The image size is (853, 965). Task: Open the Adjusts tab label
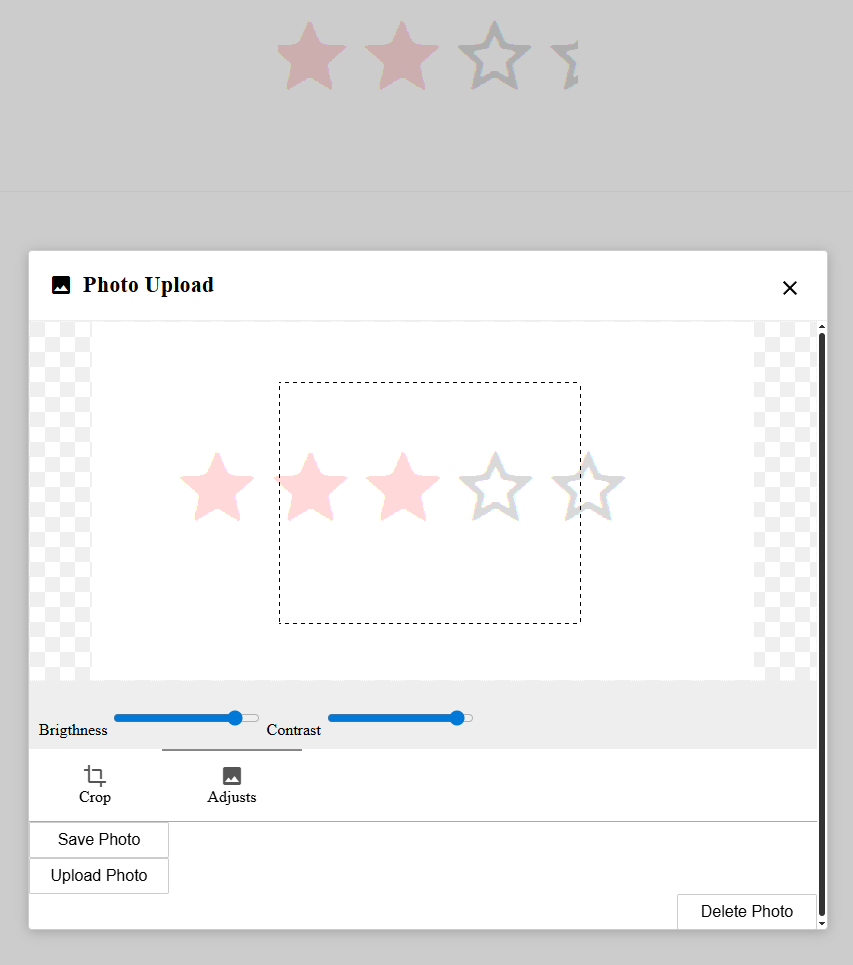tap(232, 797)
